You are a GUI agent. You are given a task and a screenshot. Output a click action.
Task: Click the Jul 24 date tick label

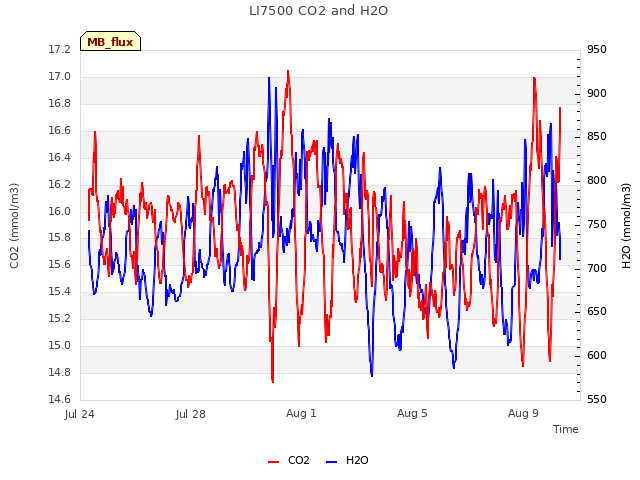pyautogui.click(x=80, y=414)
